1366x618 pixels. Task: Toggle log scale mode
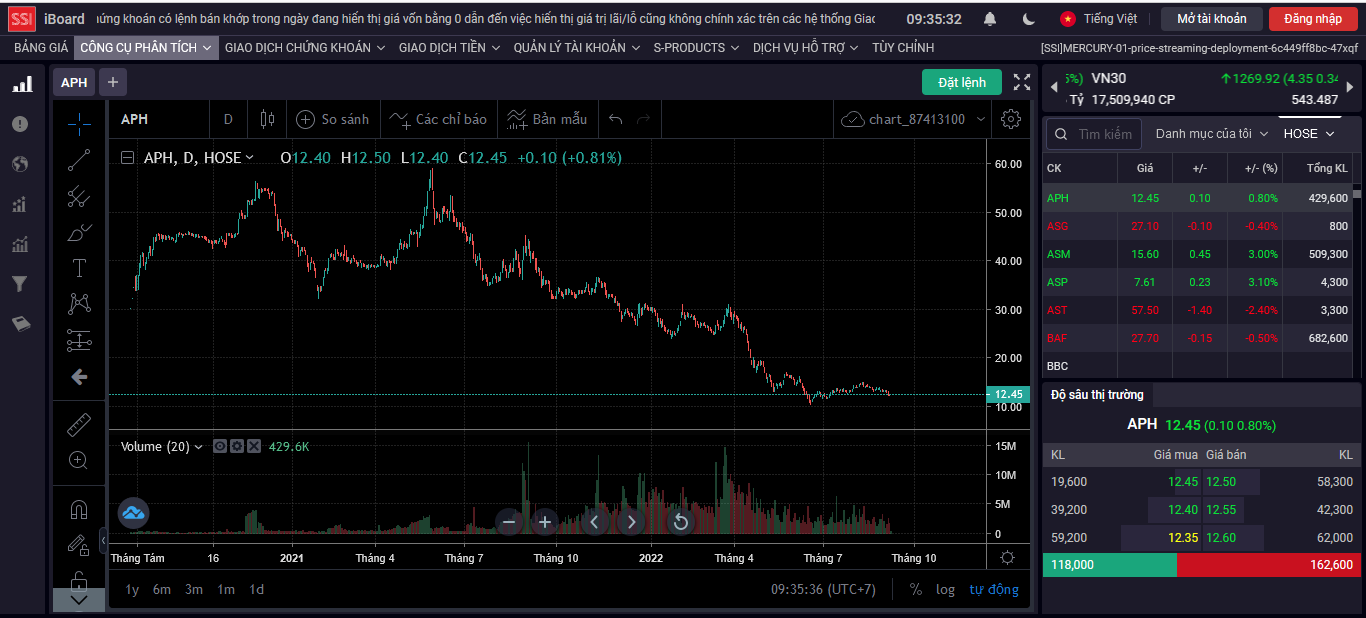[x=945, y=589]
